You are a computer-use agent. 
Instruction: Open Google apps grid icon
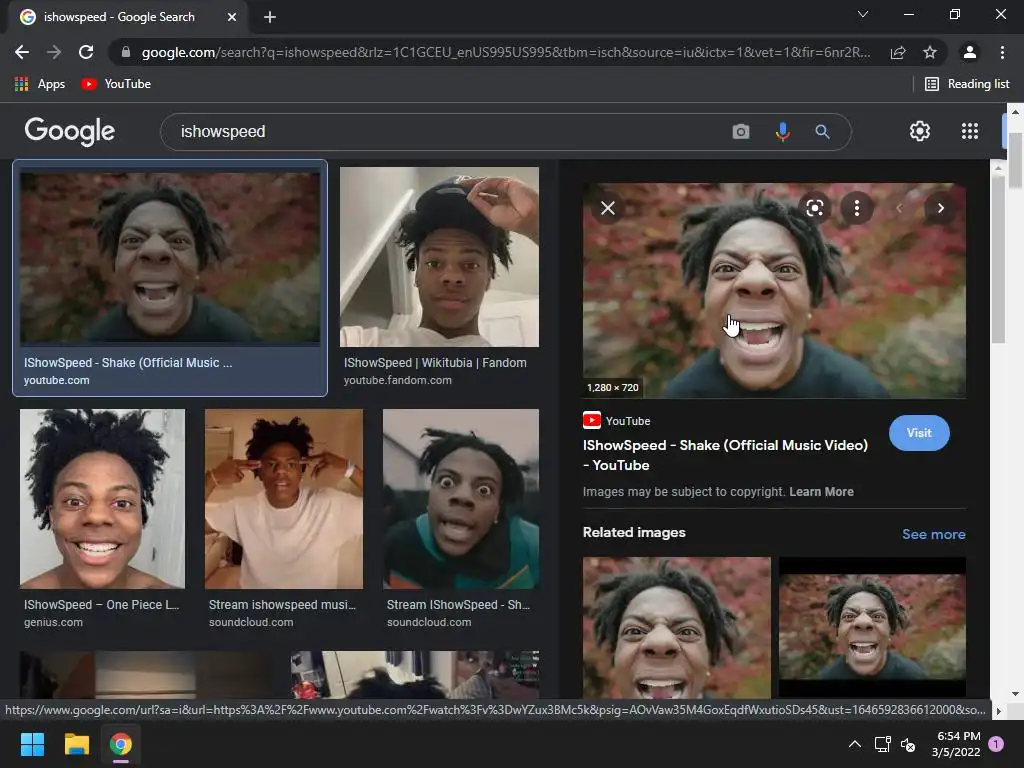pyautogui.click(x=970, y=131)
